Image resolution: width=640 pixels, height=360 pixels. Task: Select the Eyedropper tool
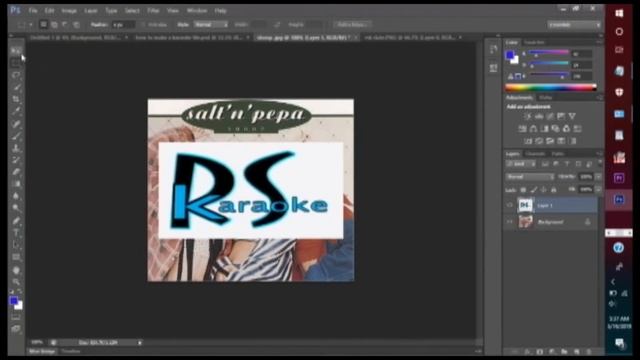click(x=16, y=111)
